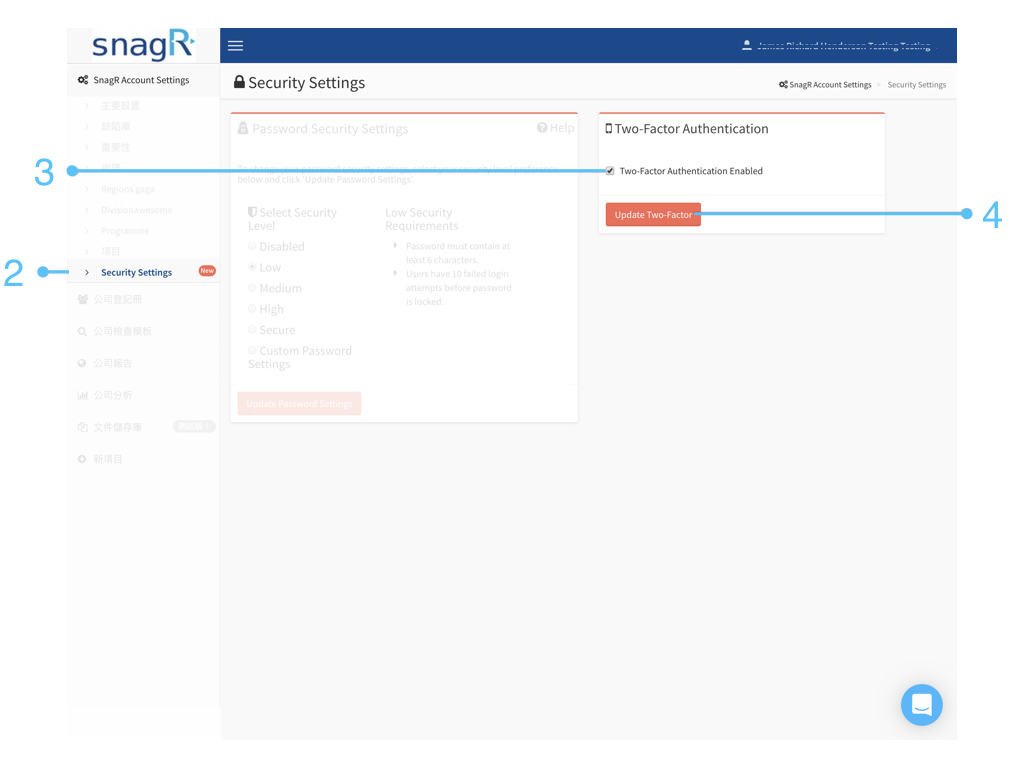The height and width of the screenshot is (768, 1024).
Task: Expand the Programme chevron
Action: coord(87,231)
